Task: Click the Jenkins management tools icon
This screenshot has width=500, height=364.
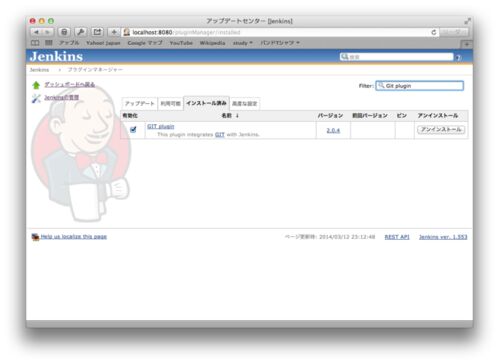Action: (36, 98)
